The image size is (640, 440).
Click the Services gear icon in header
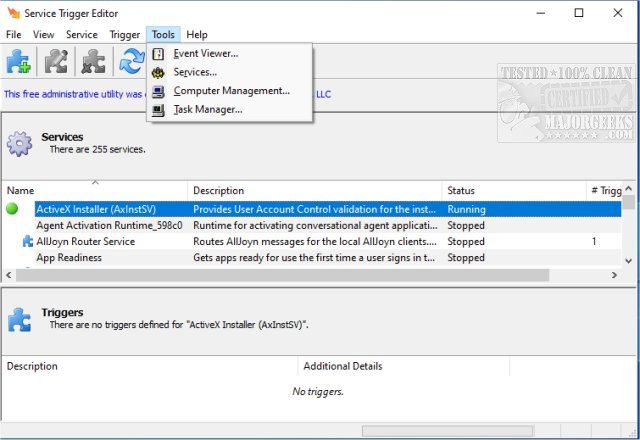[x=20, y=143]
